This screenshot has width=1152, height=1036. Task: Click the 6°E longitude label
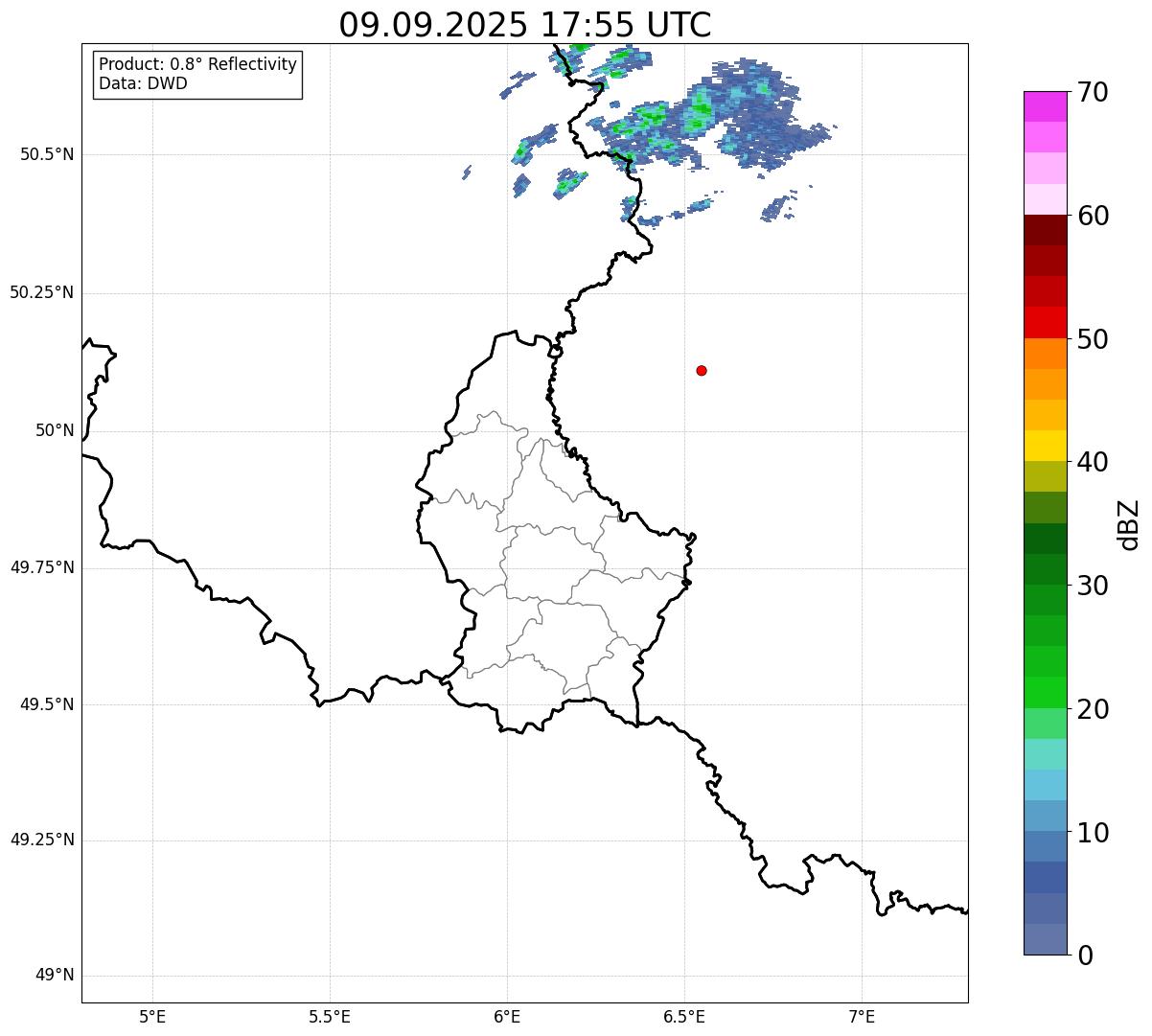point(507,1017)
